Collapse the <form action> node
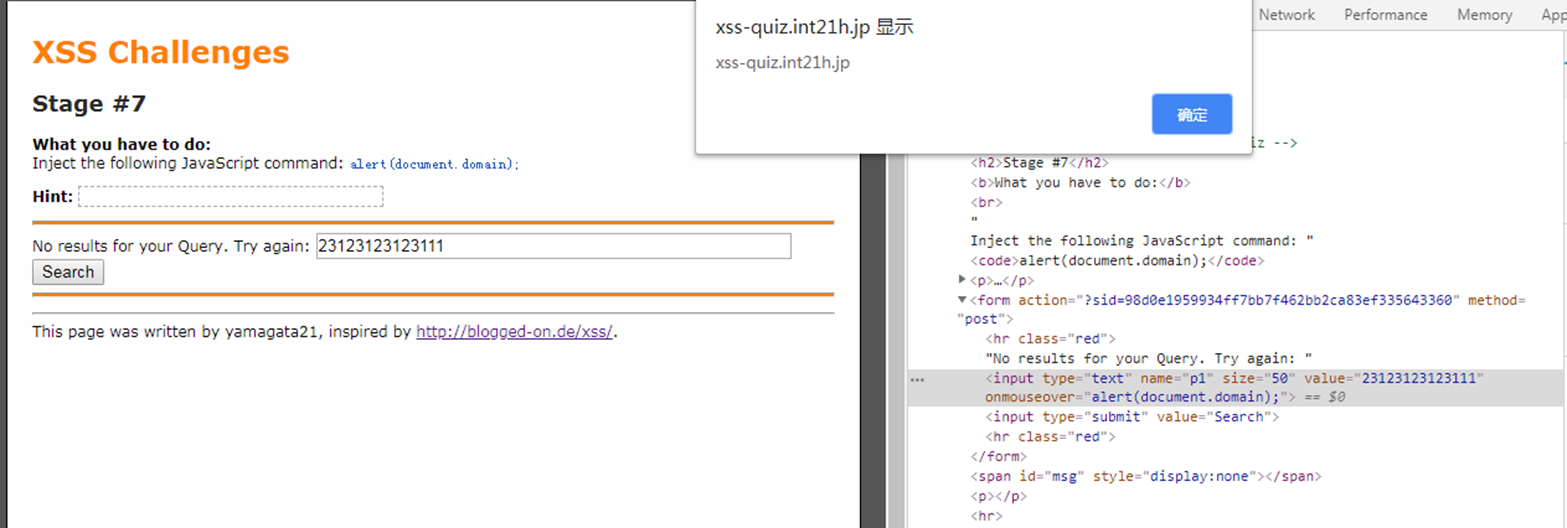Image resolution: width=1567 pixels, height=528 pixels. pyautogui.click(x=962, y=300)
